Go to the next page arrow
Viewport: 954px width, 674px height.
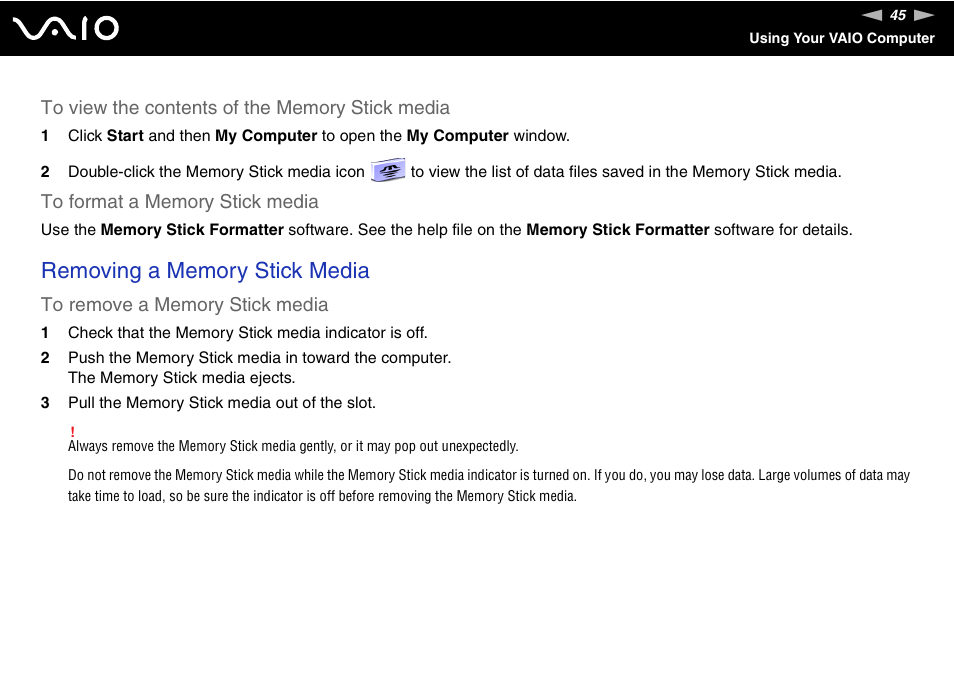[924, 15]
